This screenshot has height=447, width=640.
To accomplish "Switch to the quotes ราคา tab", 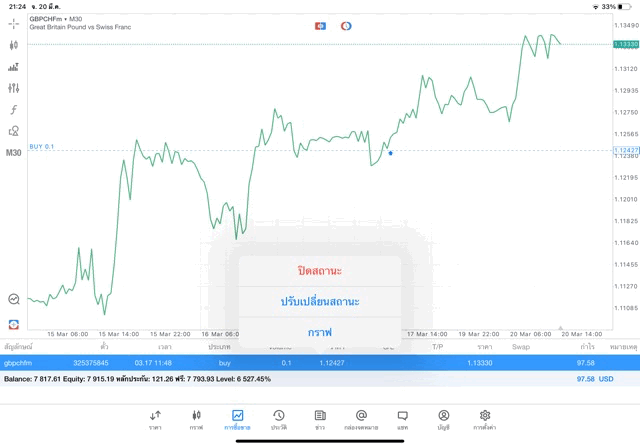I will point(155,420).
